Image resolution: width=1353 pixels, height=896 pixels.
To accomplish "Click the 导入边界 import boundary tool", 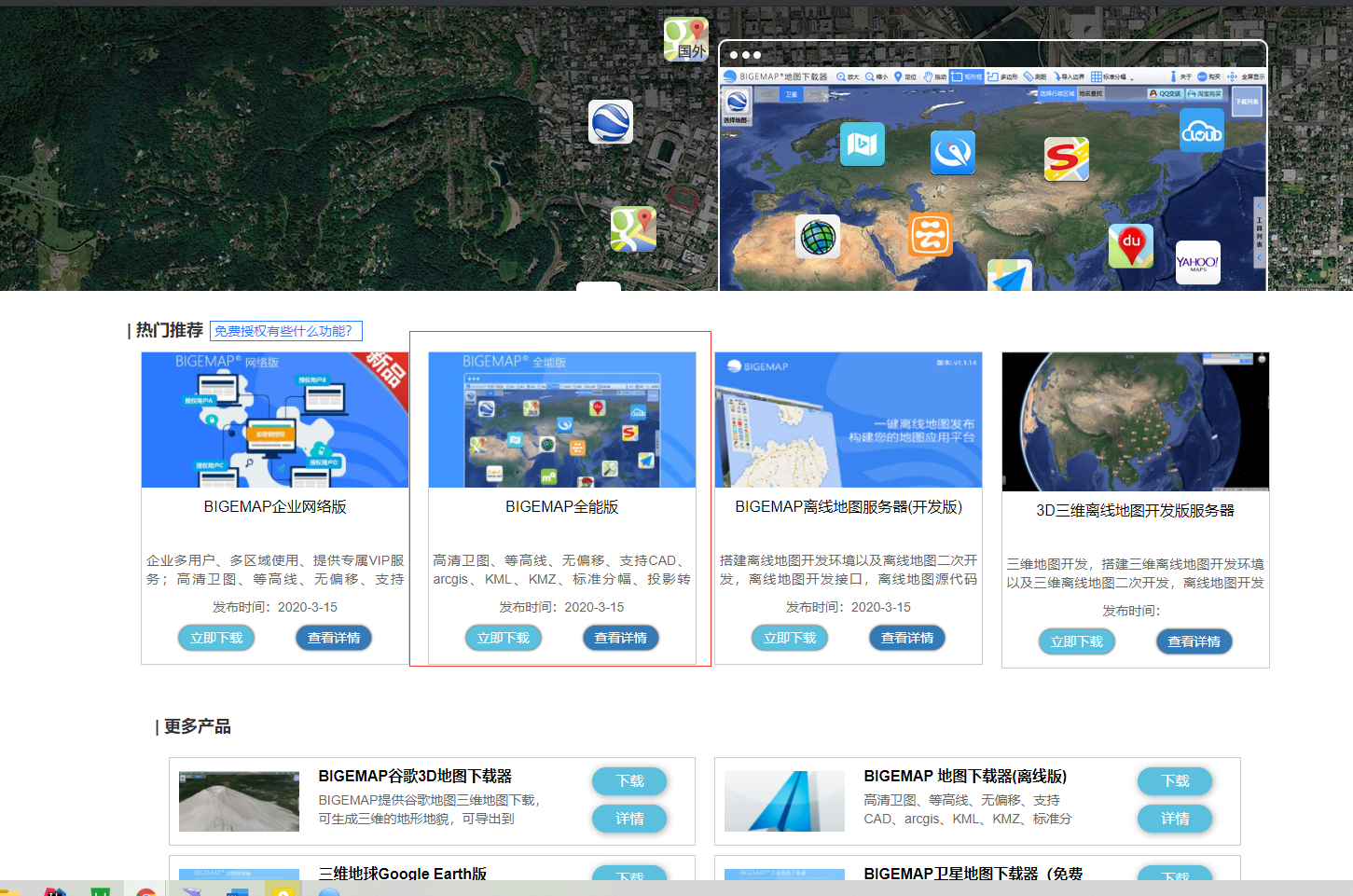I will (1070, 76).
